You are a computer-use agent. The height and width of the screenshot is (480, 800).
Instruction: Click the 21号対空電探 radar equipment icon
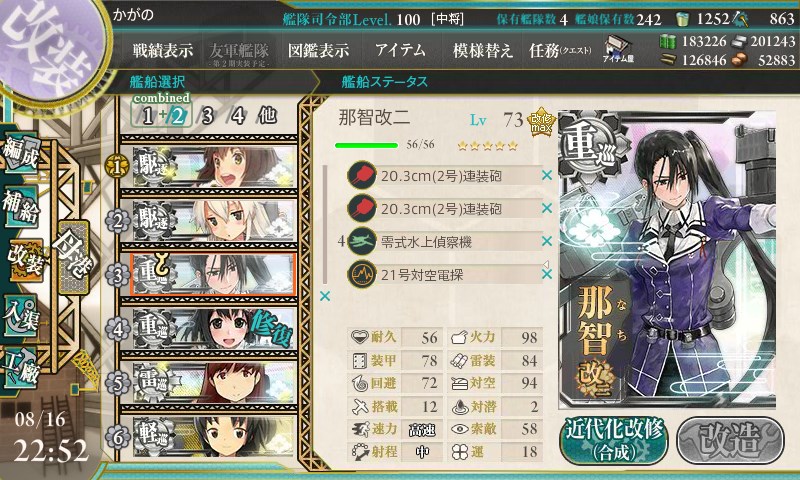[x=362, y=274]
